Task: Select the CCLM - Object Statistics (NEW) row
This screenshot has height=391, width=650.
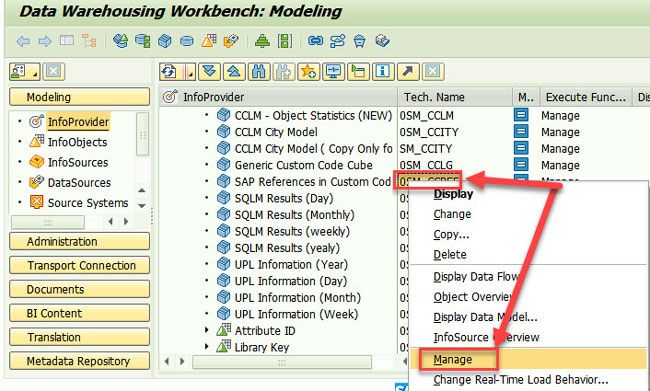Action: [x=313, y=115]
